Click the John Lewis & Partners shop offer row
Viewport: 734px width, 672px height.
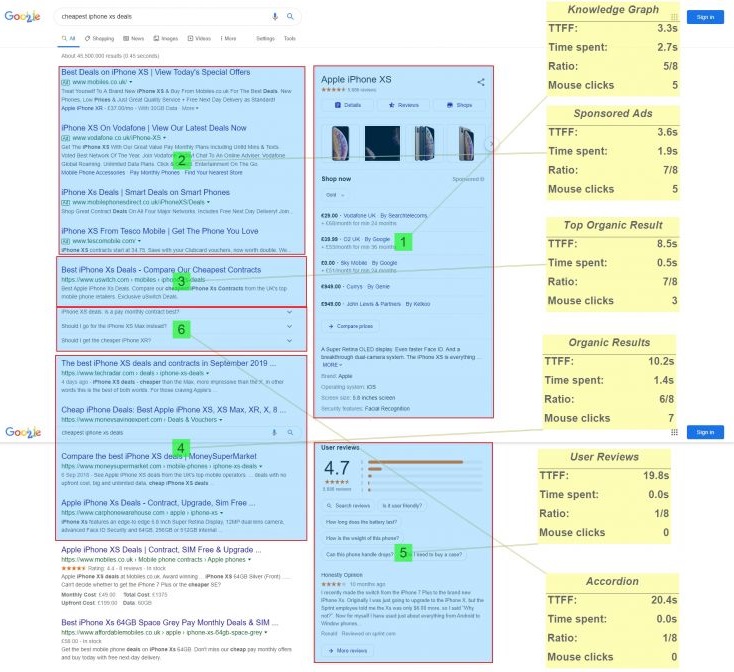(403, 304)
